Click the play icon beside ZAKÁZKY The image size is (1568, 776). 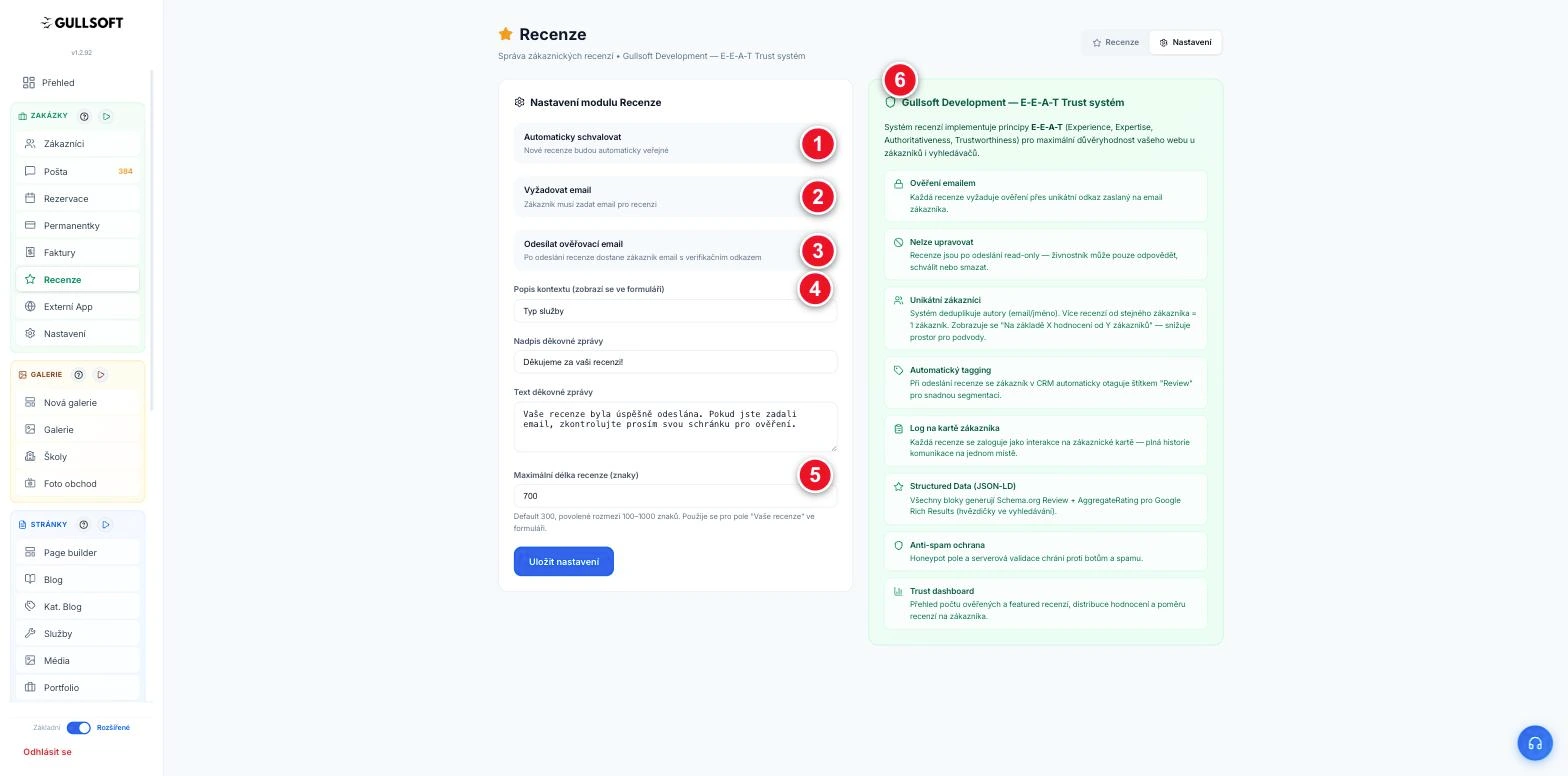click(106, 116)
